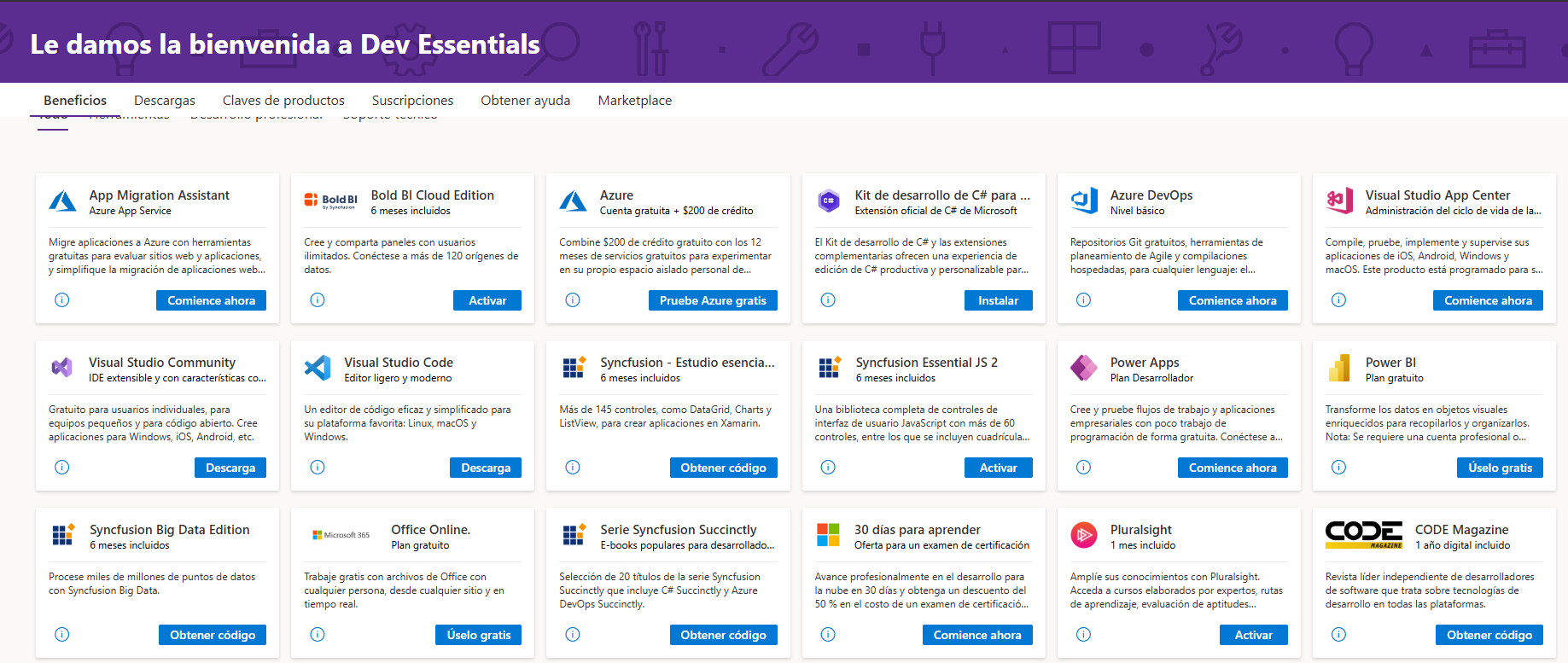Select the Suscripciones tab

pos(412,101)
